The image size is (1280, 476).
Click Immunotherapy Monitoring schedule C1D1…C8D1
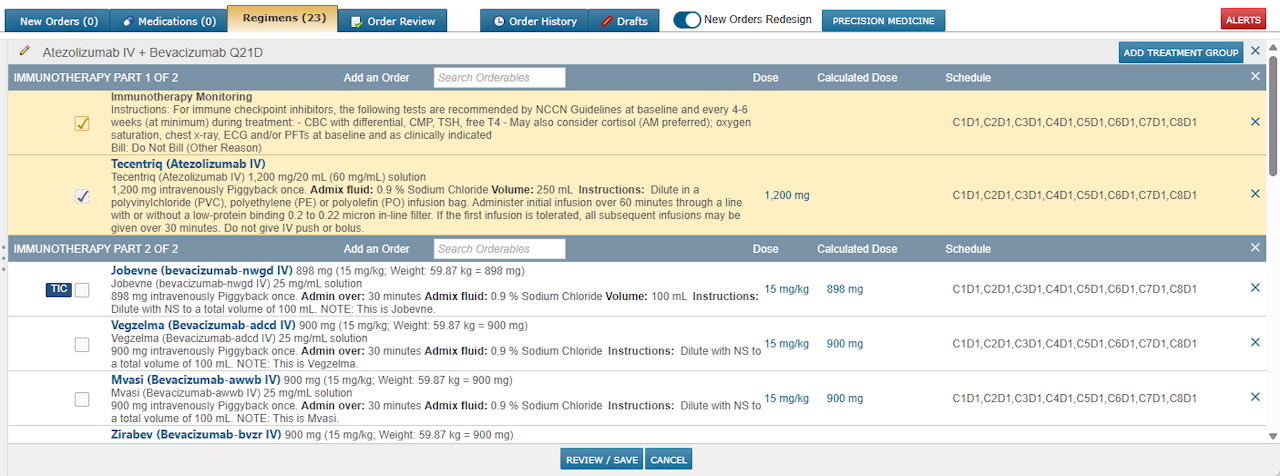pos(1074,123)
